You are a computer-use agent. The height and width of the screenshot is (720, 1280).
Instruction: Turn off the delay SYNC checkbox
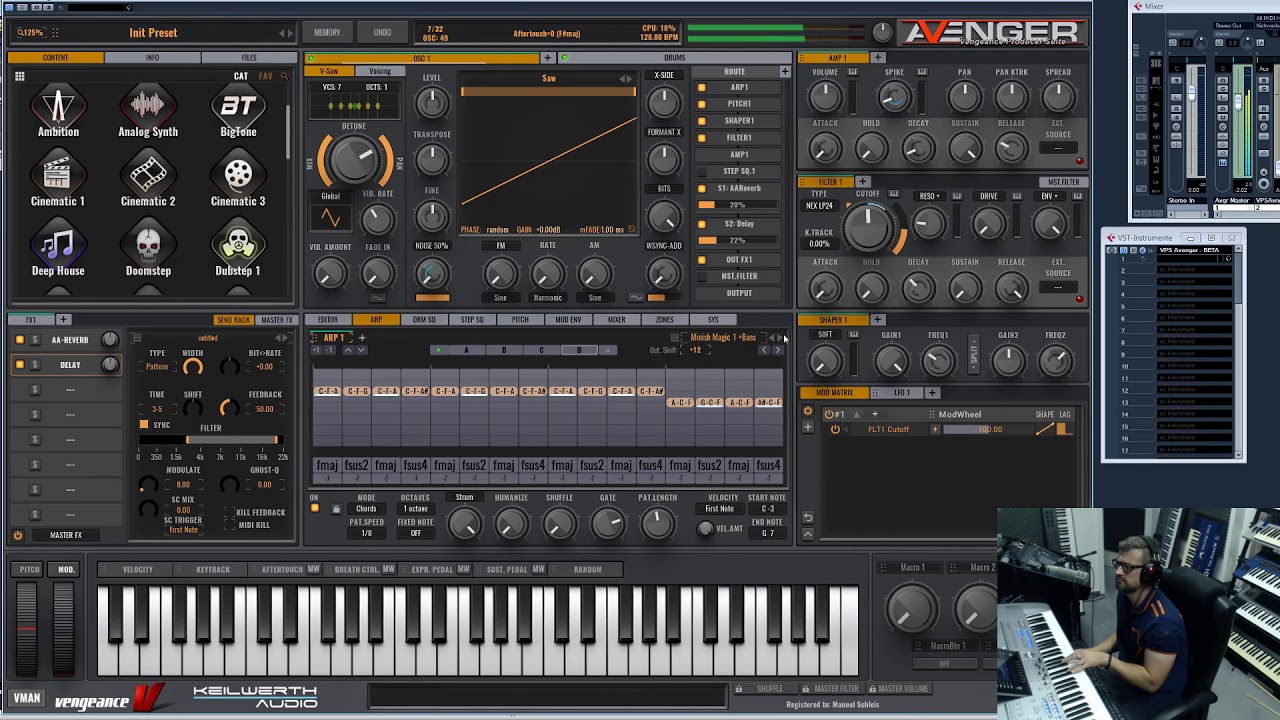click(x=144, y=425)
